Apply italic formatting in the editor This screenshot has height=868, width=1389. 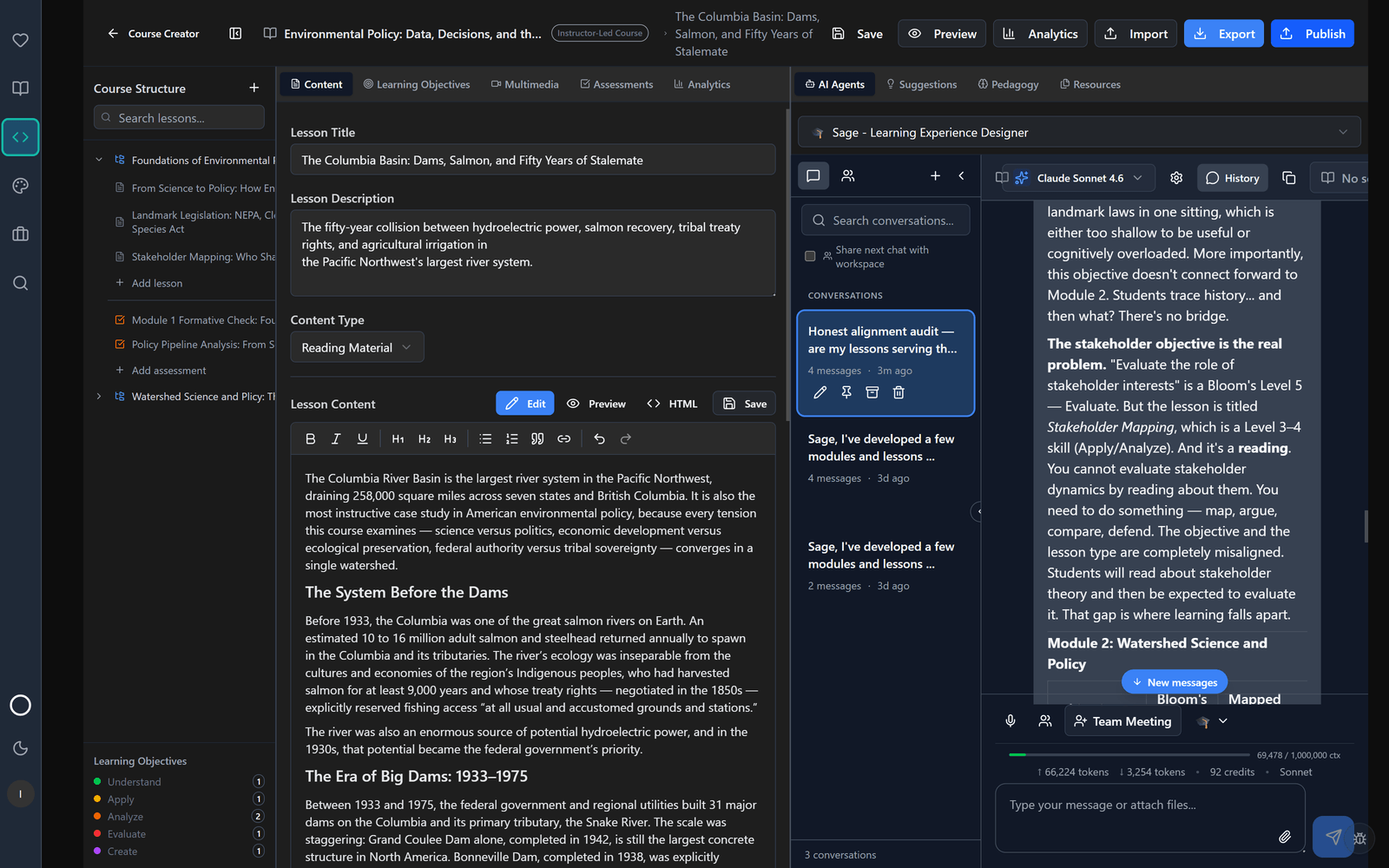pos(336,439)
